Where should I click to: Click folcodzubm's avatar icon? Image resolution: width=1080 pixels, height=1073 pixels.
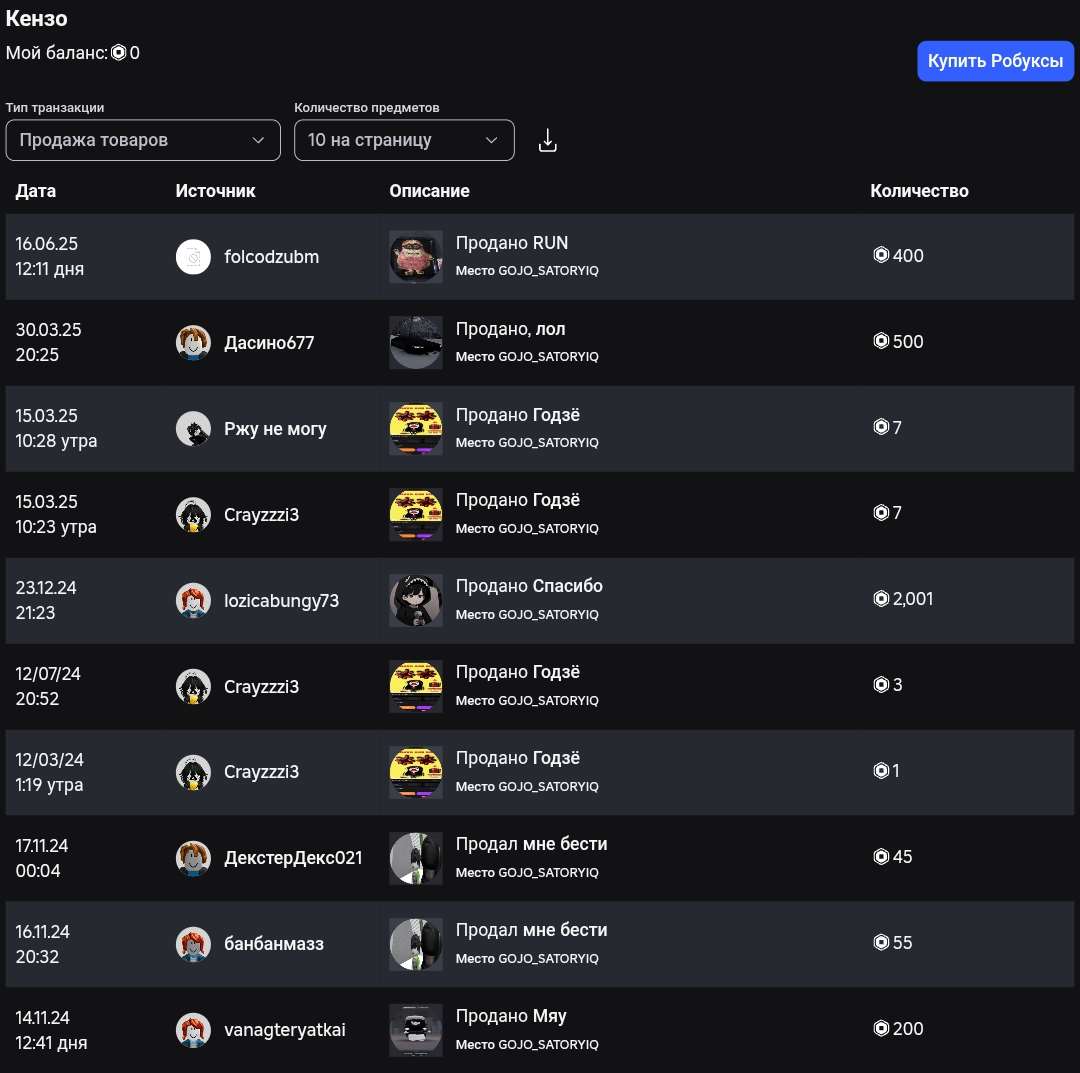(193, 257)
